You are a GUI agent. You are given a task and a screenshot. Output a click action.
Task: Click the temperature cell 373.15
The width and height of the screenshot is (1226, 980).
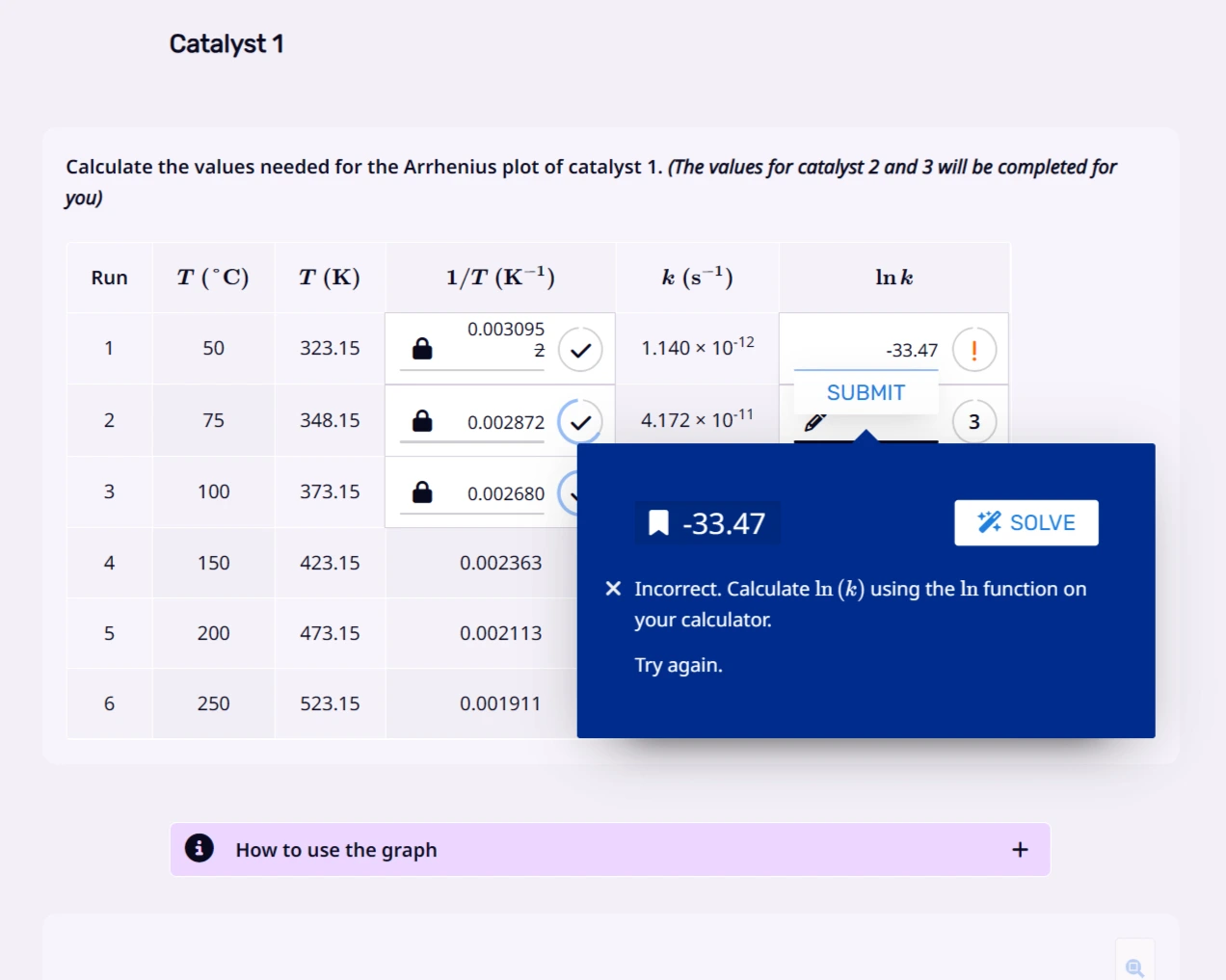pos(330,491)
